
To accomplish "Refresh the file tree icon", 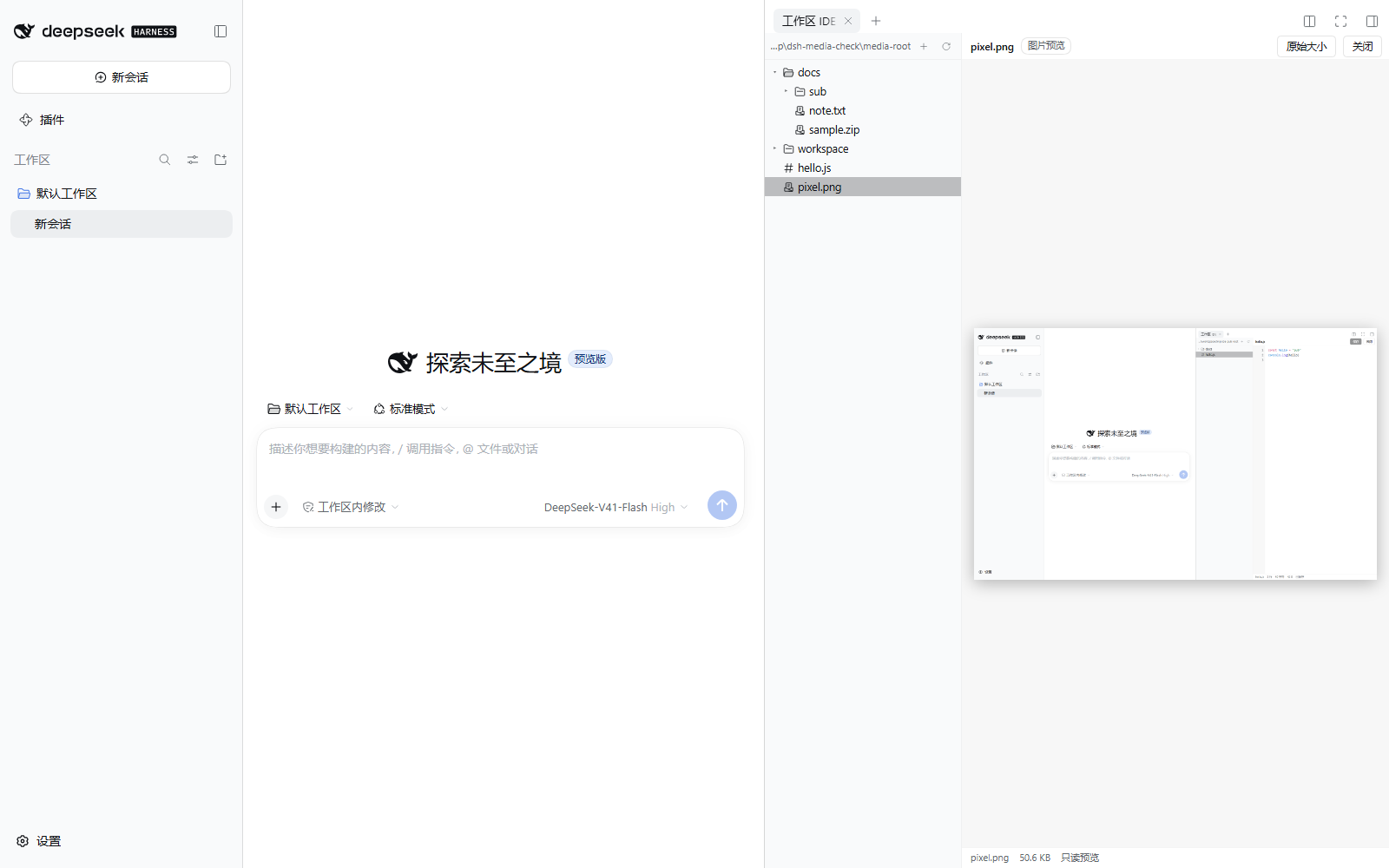I will coord(946,47).
